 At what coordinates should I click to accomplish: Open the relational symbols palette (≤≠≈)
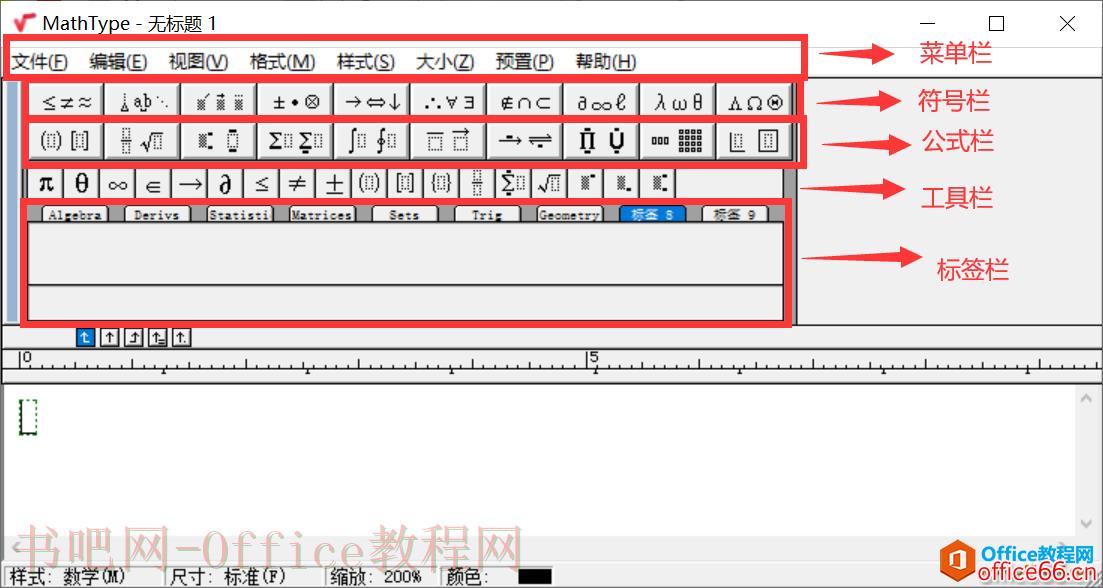coord(67,102)
